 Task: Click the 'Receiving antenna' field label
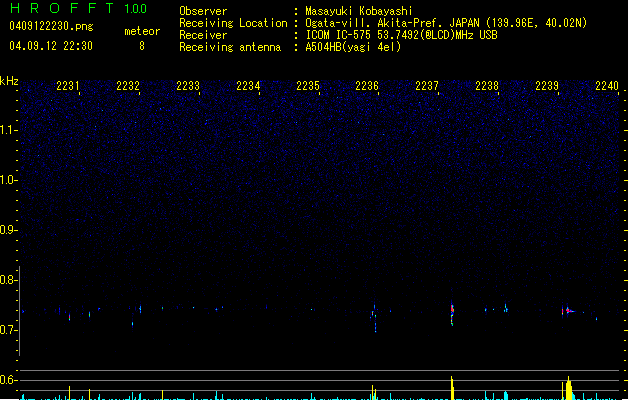pos(230,47)
